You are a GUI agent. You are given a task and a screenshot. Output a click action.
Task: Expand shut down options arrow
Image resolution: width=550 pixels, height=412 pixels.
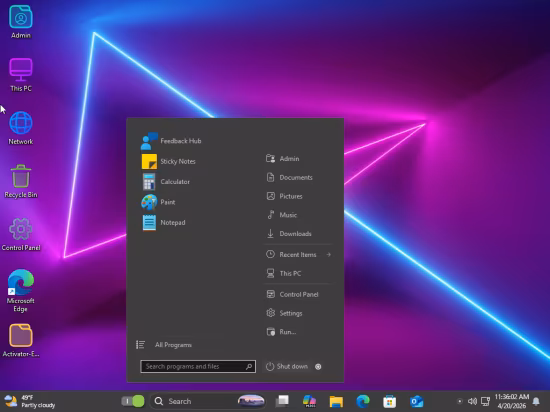[318, 367]
